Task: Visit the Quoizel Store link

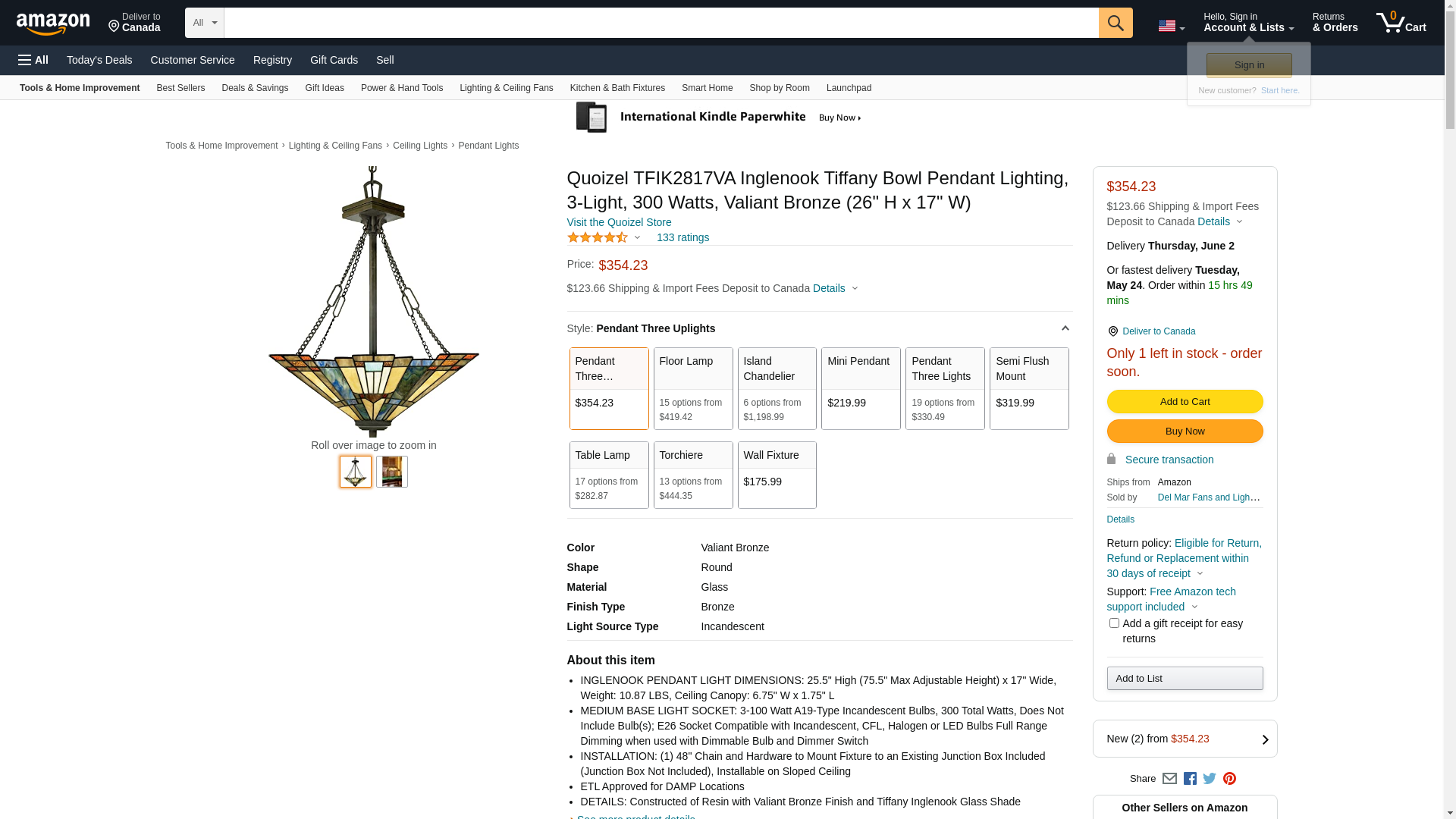Action: pos(619,222)
